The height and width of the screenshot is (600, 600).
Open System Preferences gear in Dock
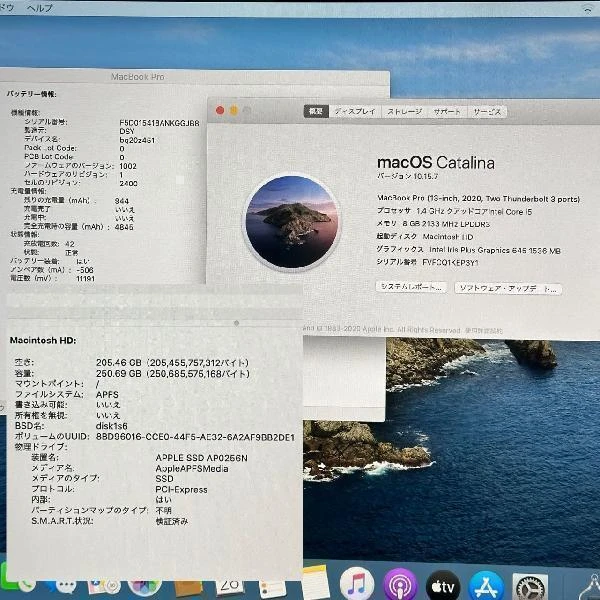[x=530, y=587]
